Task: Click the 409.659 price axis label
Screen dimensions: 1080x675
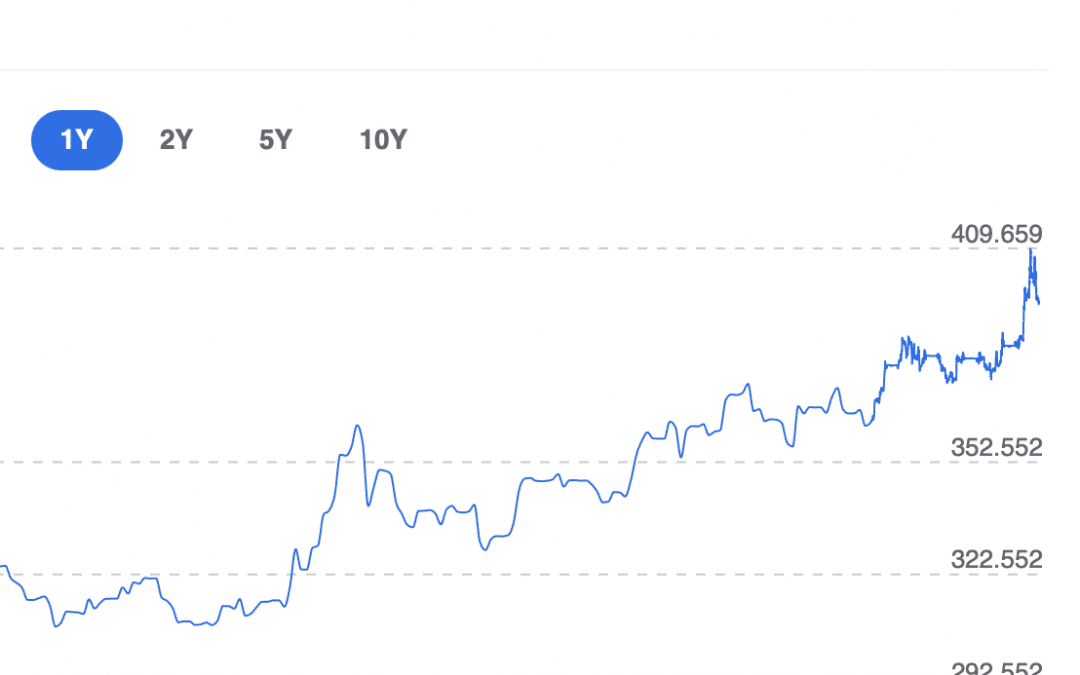Action: click(x=996, y=235)
